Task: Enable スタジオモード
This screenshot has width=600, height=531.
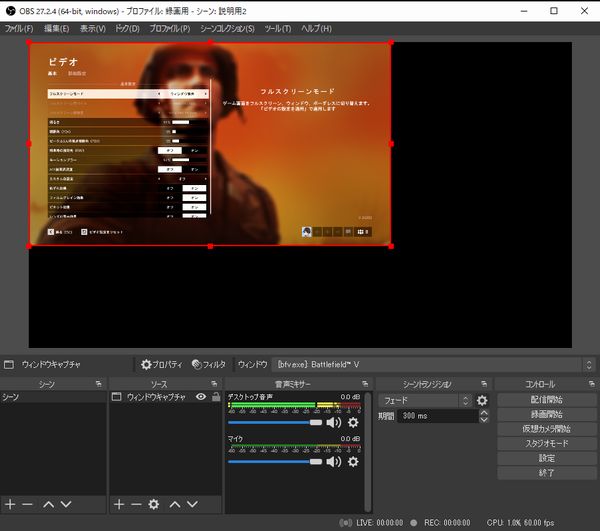Action: [x=546, y=444]
